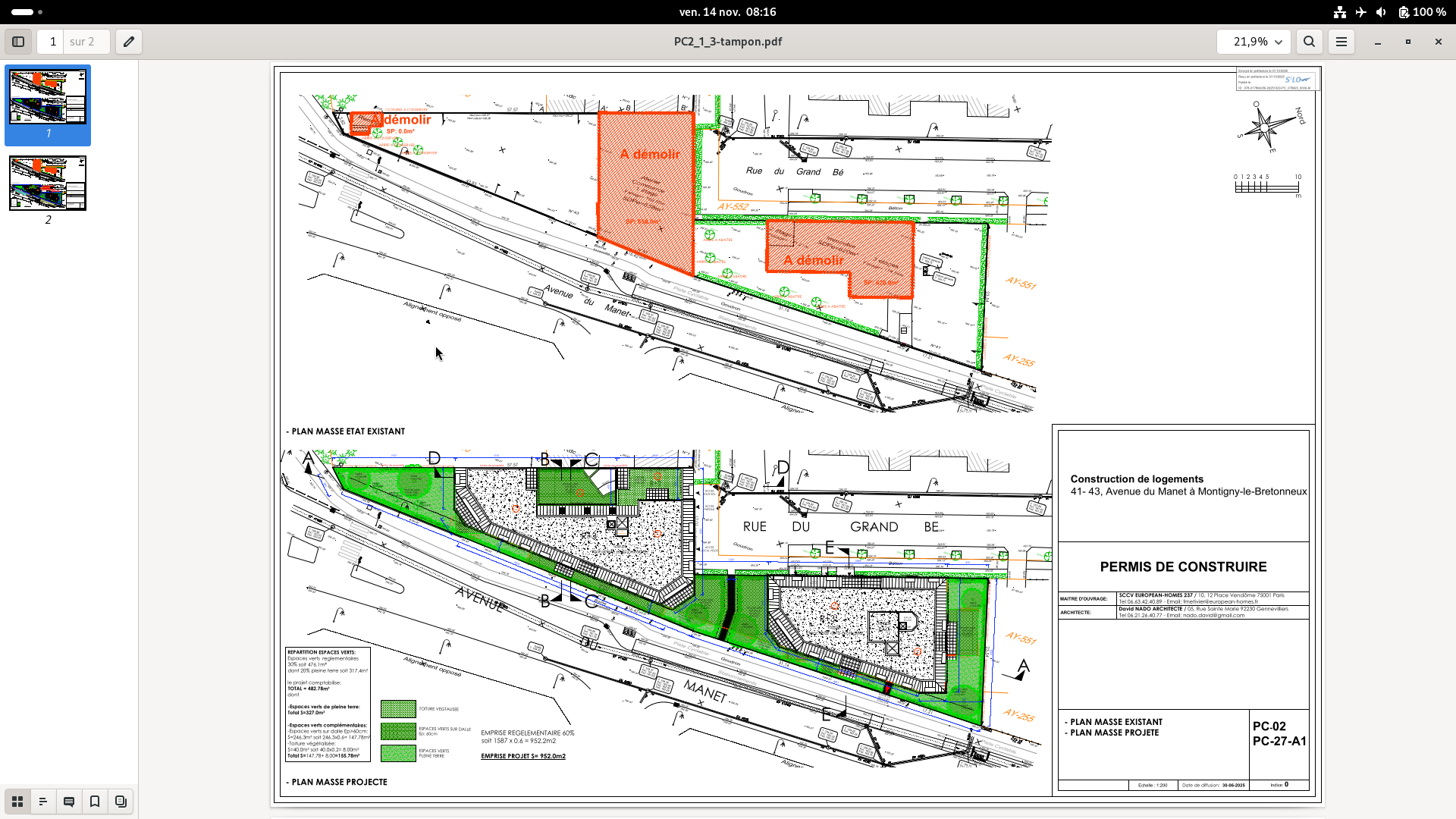
Task: Show annotations list in sidebar
Action: click(x=69, y=802)
